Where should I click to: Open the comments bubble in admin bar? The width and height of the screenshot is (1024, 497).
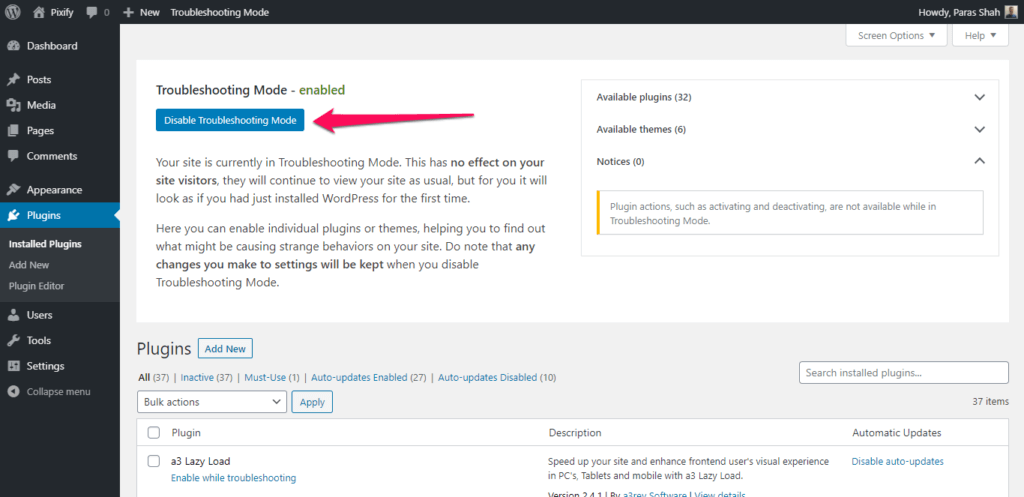pyautogui.click(x=92, y=12)
